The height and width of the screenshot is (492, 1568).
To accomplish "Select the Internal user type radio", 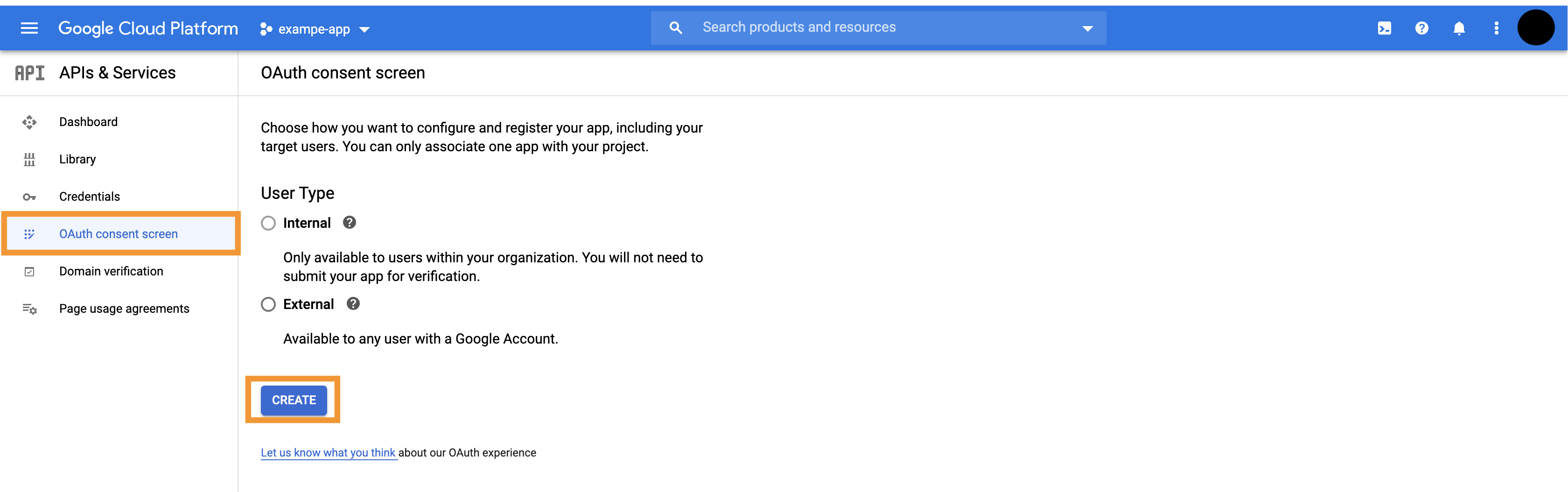I will (x=268, y=223).
